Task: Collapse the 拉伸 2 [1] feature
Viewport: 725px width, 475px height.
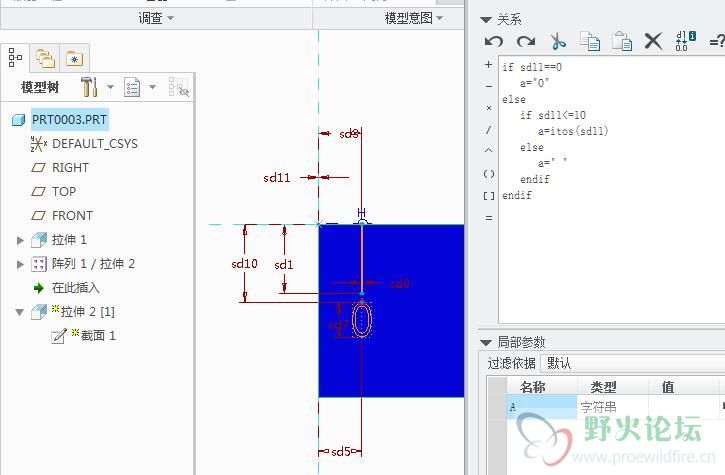Action: 19,312
